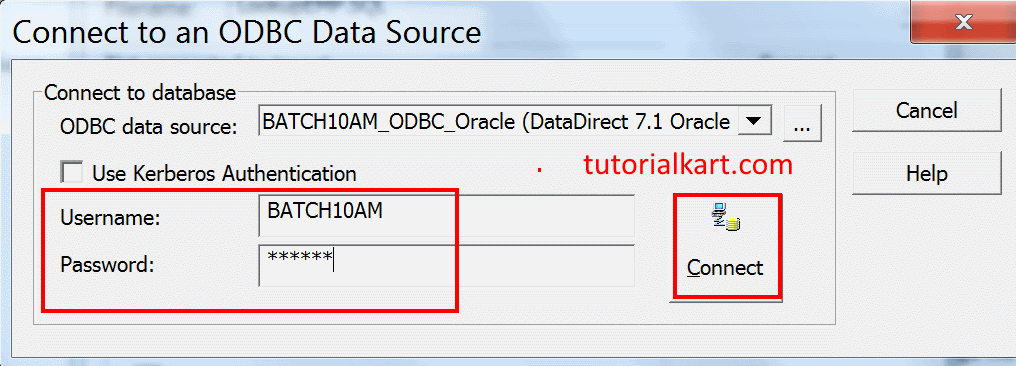The width and height of the screenshot is (1016, 366).
Task: Select the ODBC data source combo box
Action: (514, 121)
